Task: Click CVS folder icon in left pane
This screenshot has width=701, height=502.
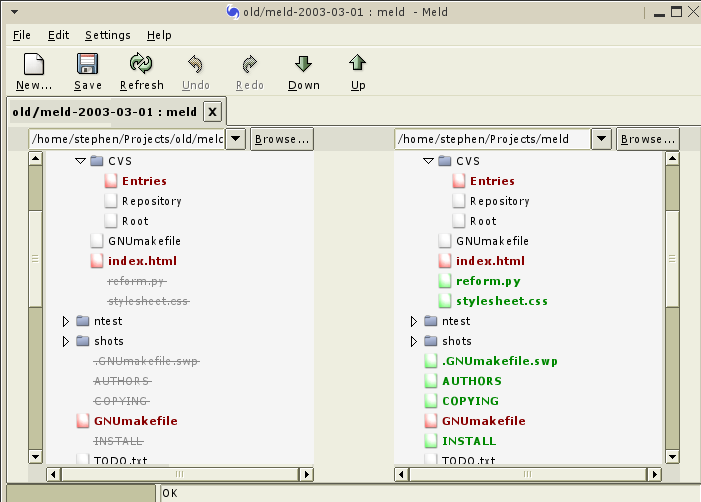Action: [97, 161]
